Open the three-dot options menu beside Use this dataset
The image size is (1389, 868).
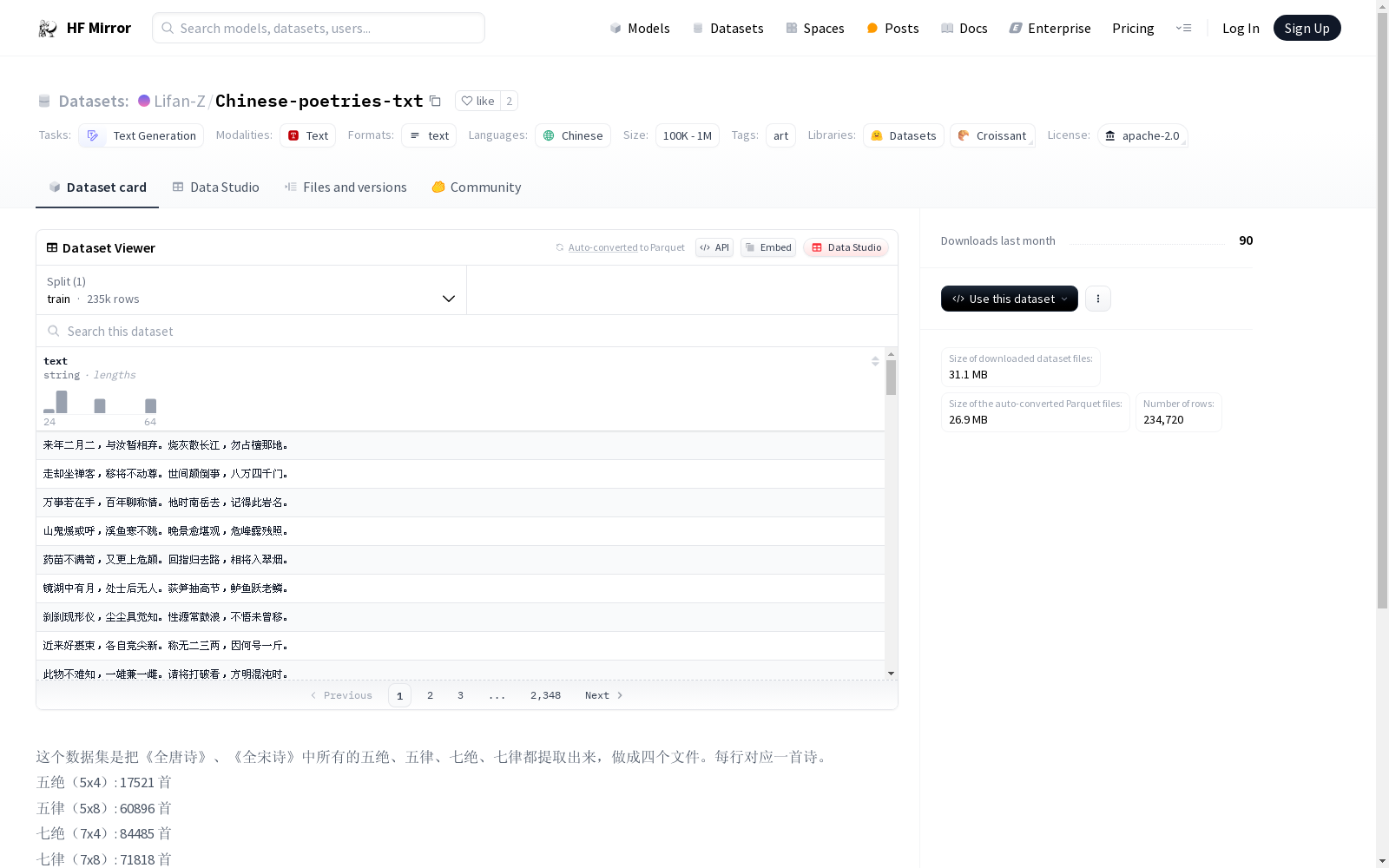point(1097,299)
